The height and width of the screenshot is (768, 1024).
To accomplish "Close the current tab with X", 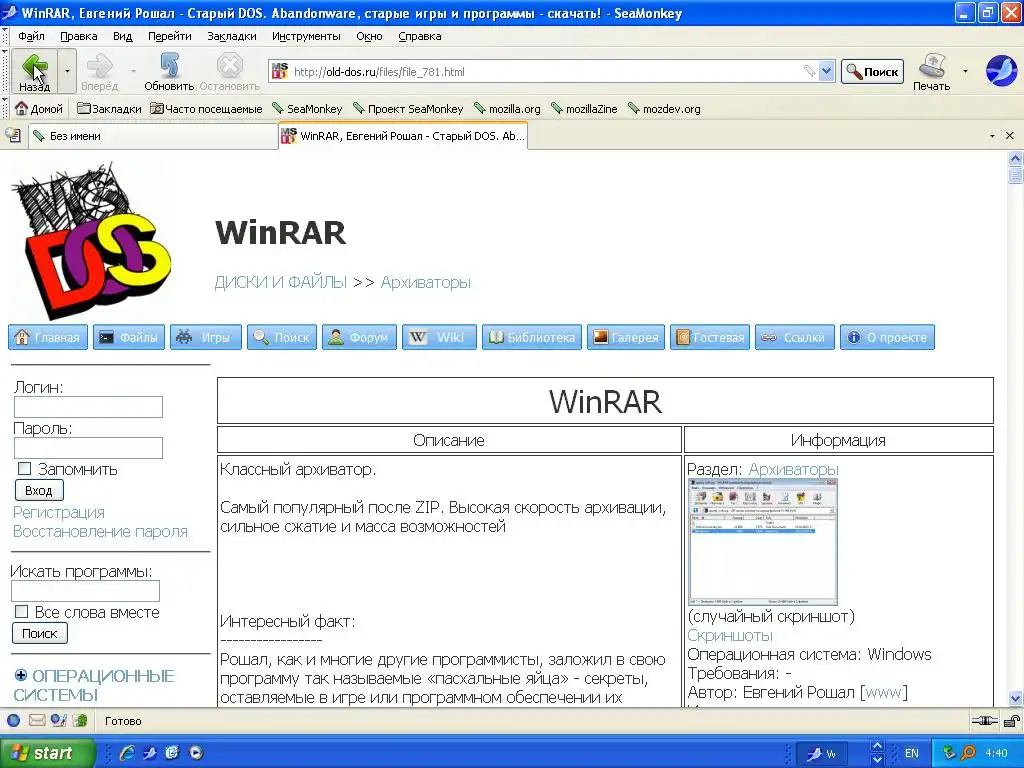I will [x=1010, y=136].
